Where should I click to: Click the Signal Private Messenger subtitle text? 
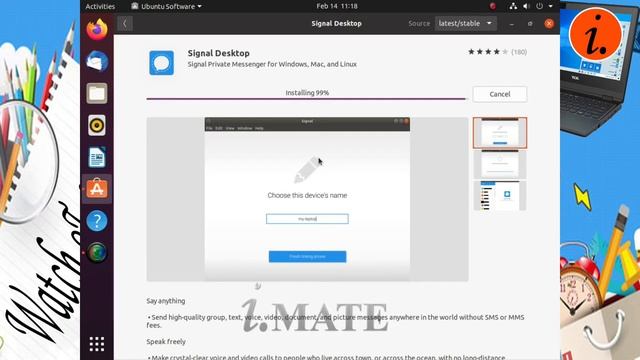tap(272, 64)
